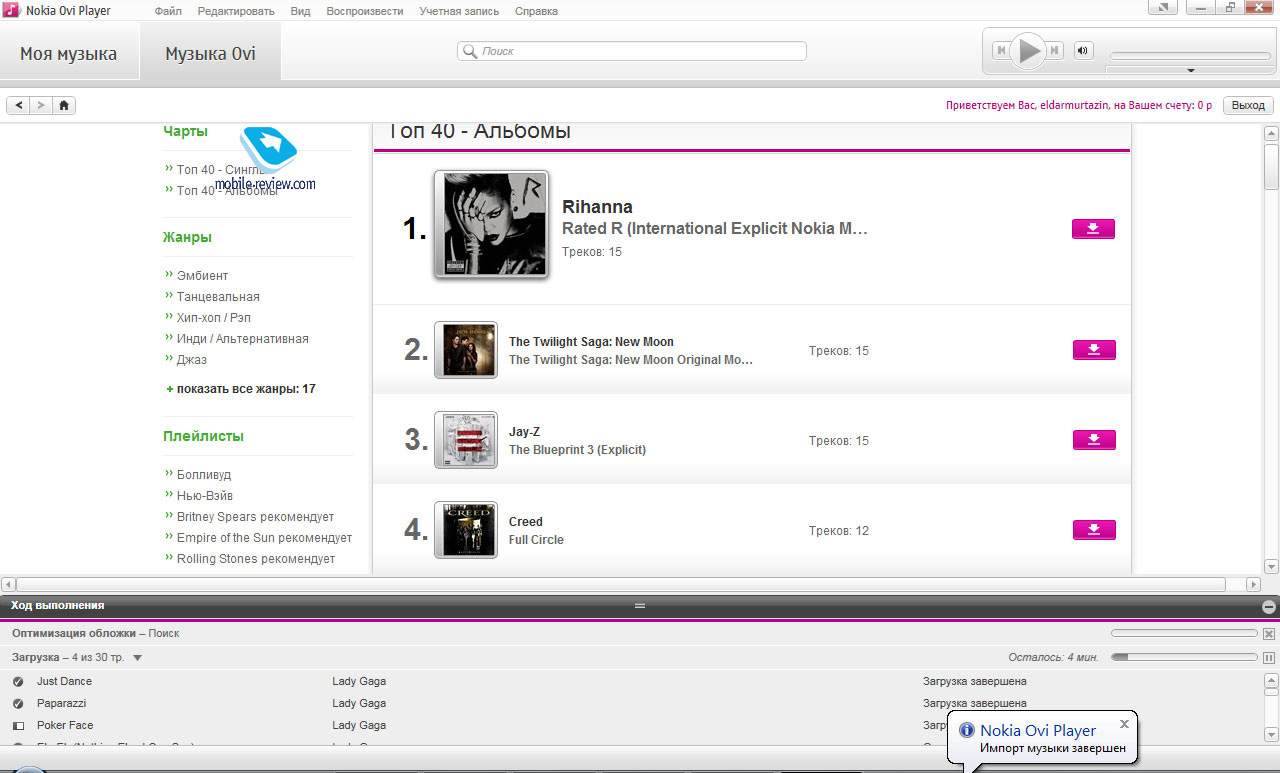1280x773 pixels.
Task: Browse the Танцевальная genre
Action: [218, 297]
